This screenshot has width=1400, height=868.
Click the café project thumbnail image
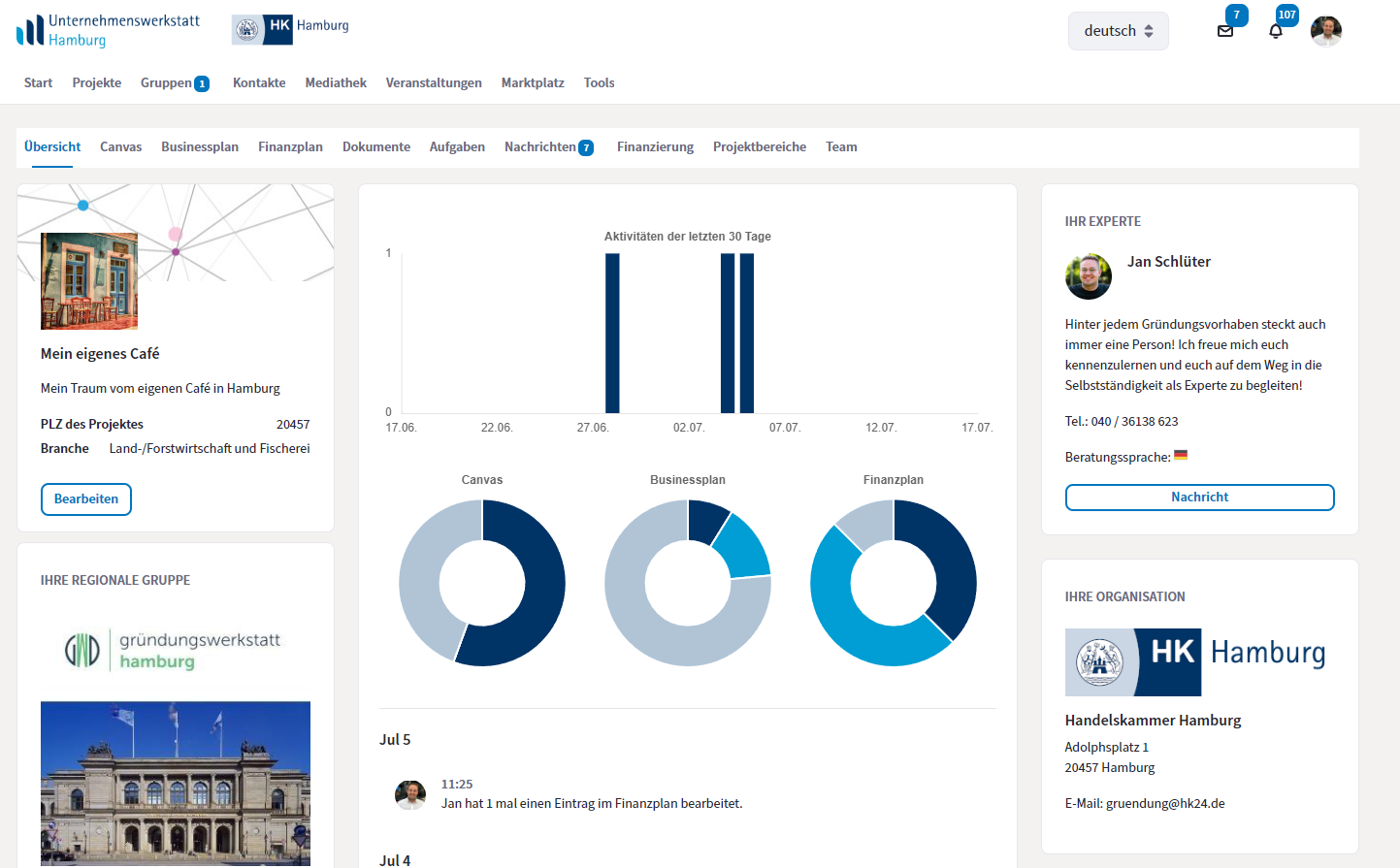(x=89, y=281)
